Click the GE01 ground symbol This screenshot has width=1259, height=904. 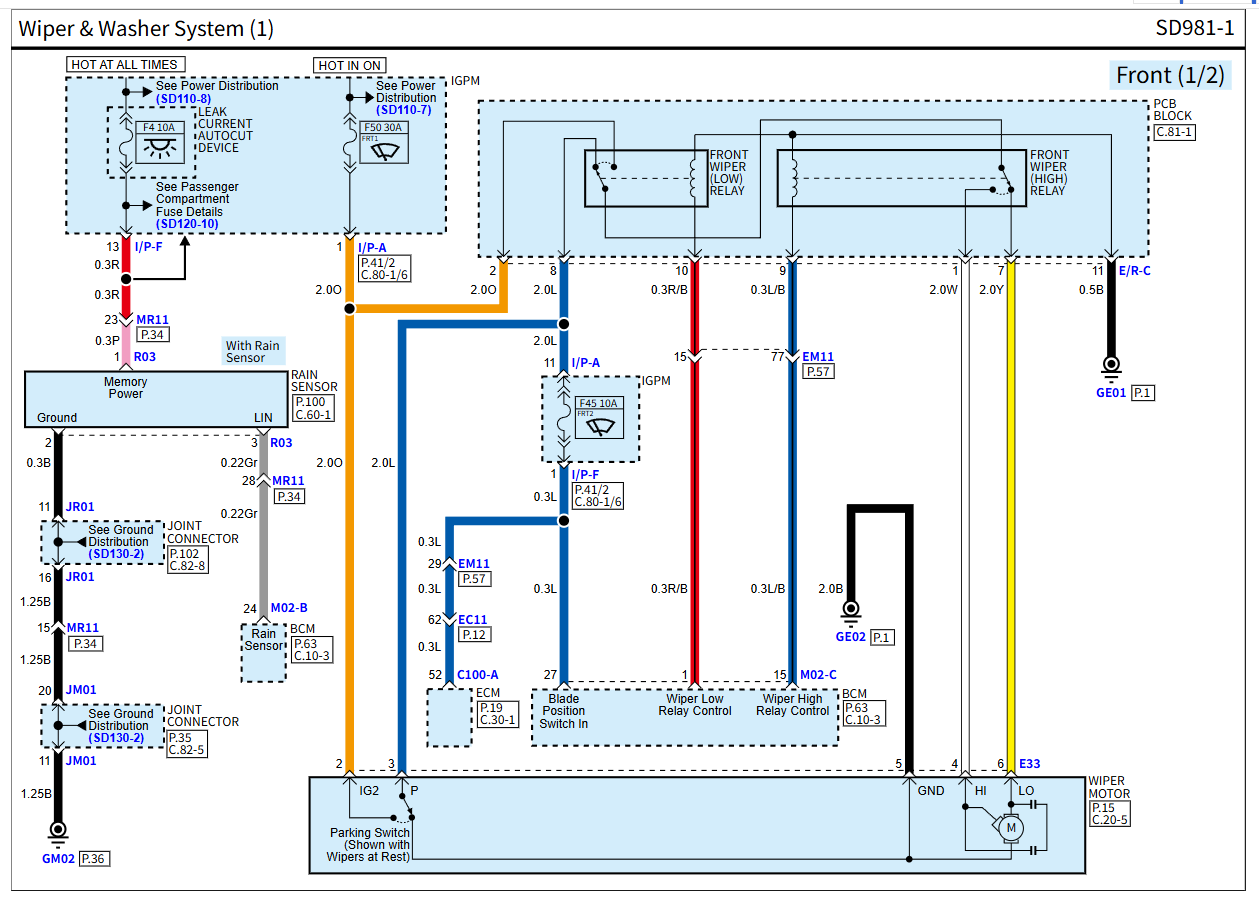coord(1110,366)
